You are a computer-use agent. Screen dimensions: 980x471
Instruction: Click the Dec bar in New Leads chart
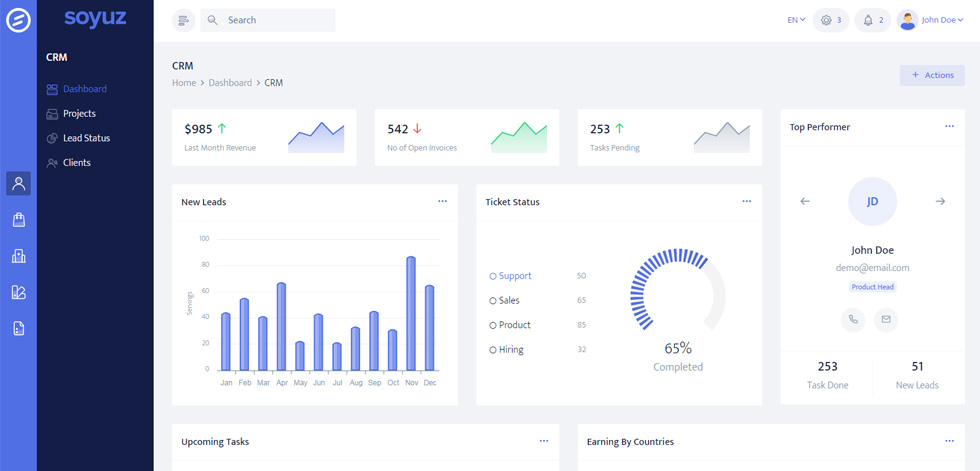[x=429, y=328]
